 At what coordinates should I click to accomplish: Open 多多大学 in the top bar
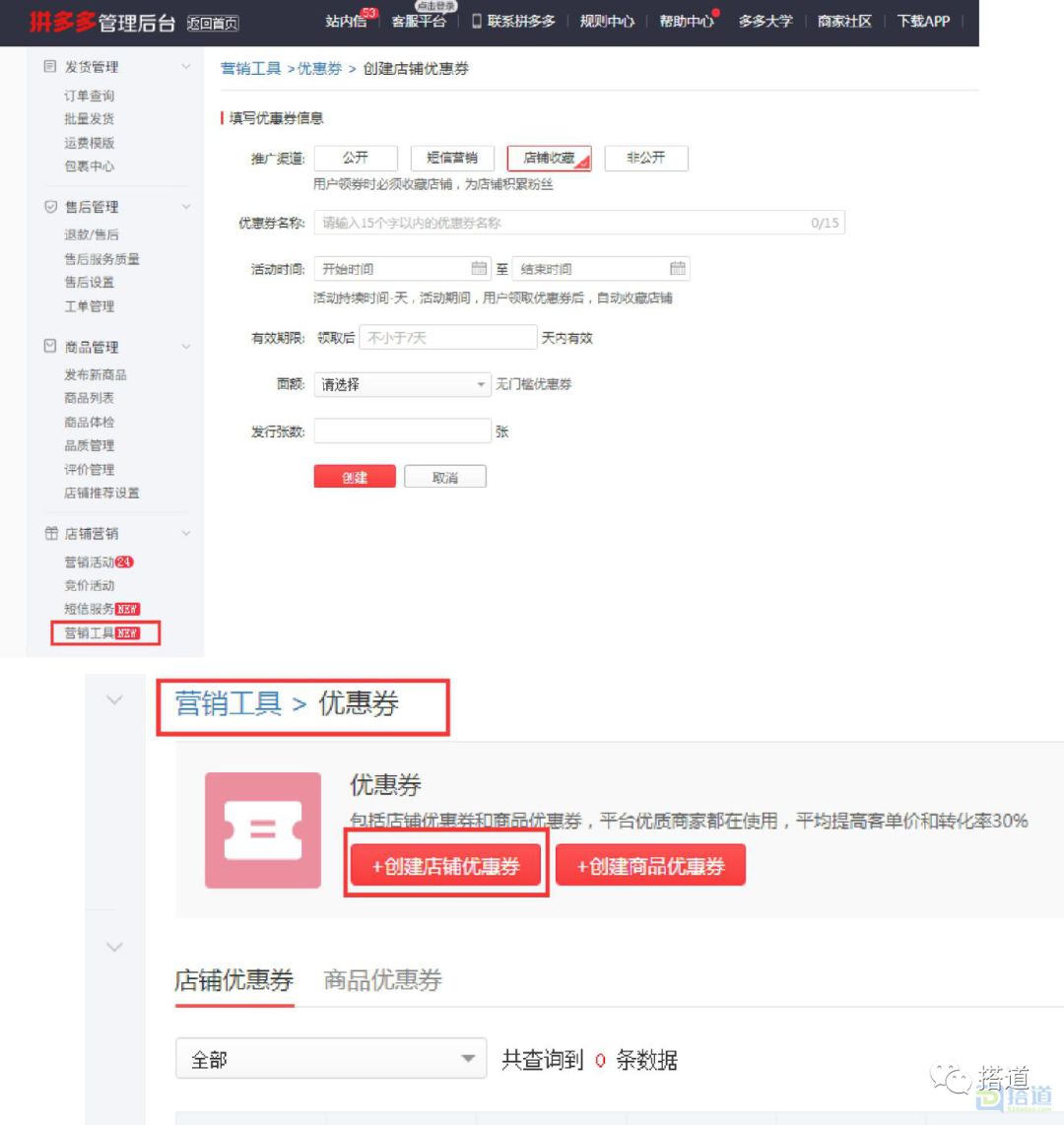pyautogui.click(x=765, y=22)
